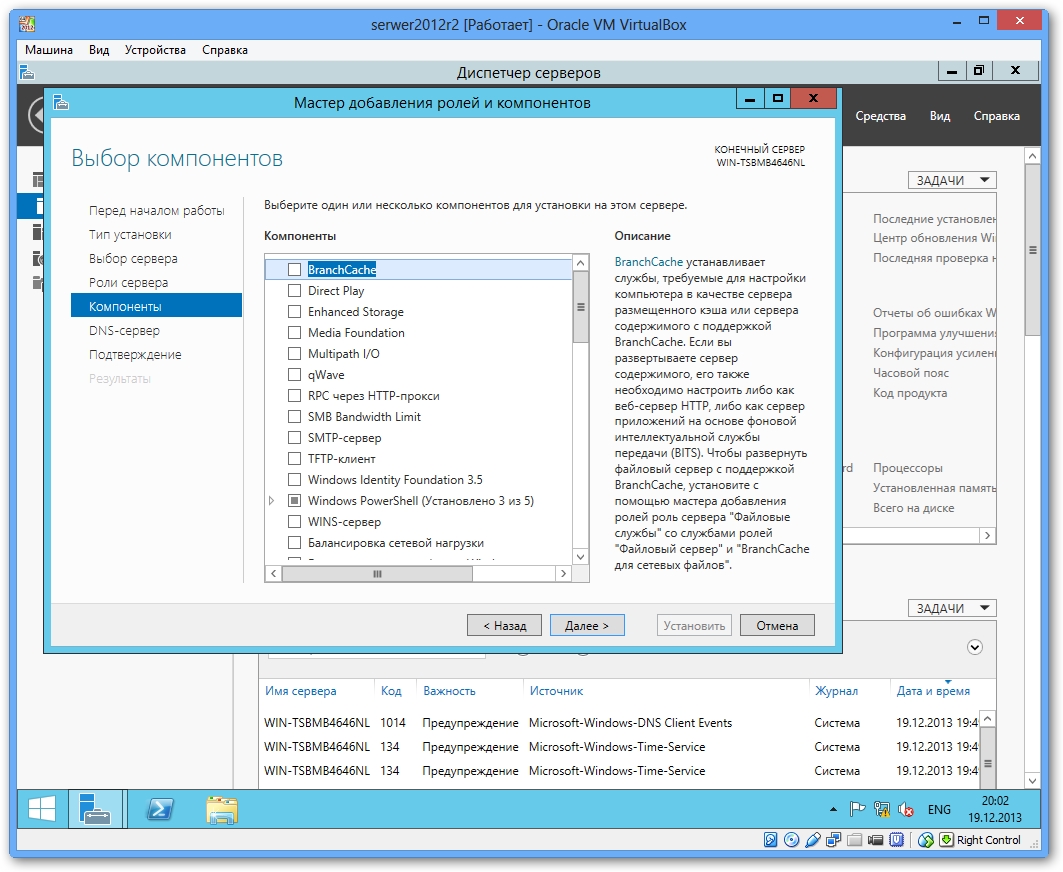Open File Explorer from the taskbar
This screenshot has height=872, width=1063.
pyautogui.click(x=222, y=810)
